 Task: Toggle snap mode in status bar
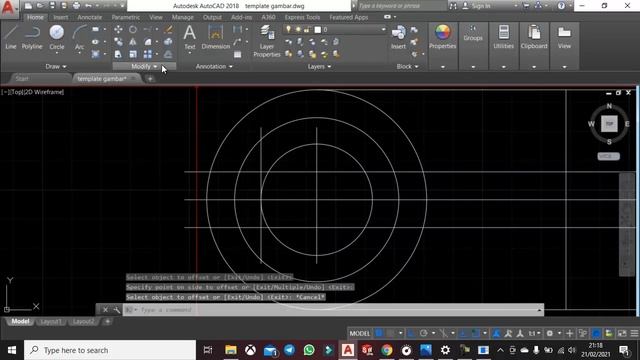(391, 333)
